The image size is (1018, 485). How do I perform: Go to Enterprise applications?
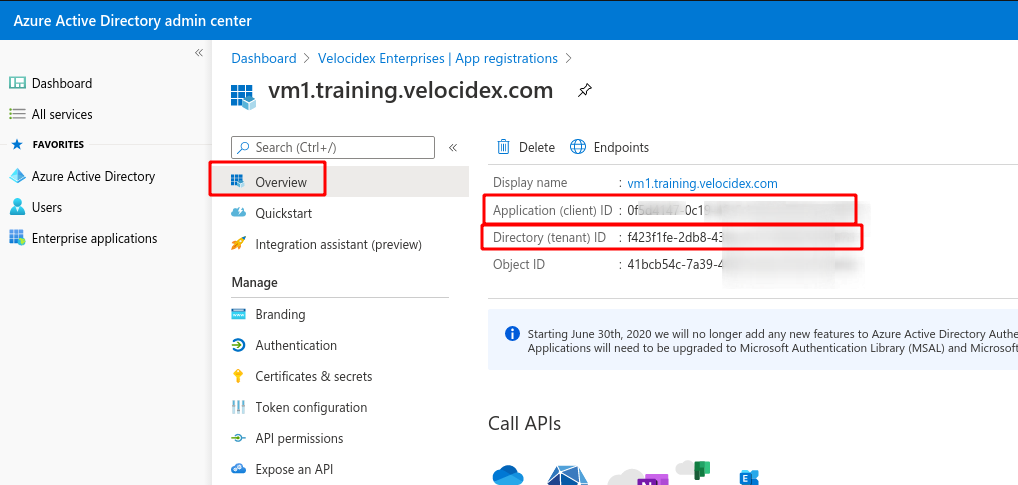point(94,238)
